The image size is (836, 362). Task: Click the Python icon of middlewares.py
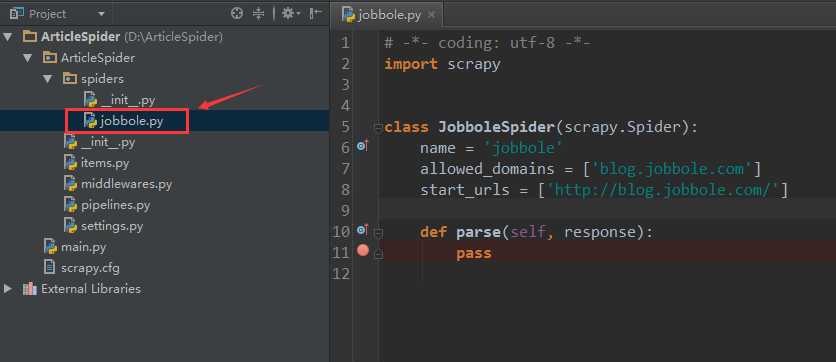click(x=70, y=183)
